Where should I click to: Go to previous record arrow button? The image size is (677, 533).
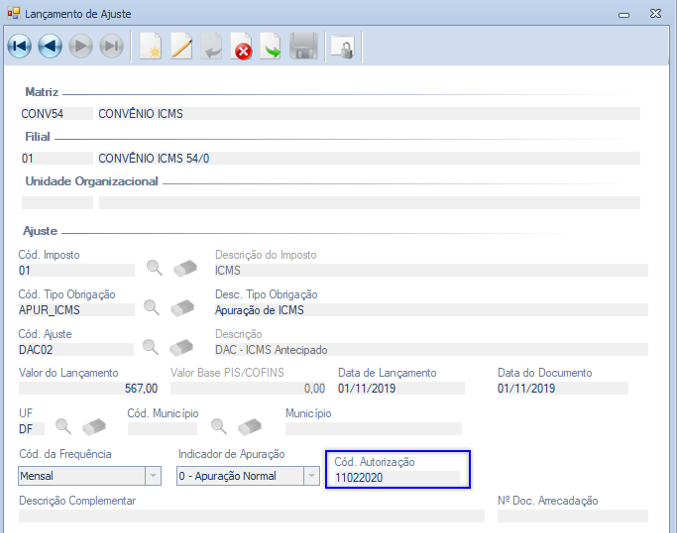pyautogui.click(x=51, y=46)
